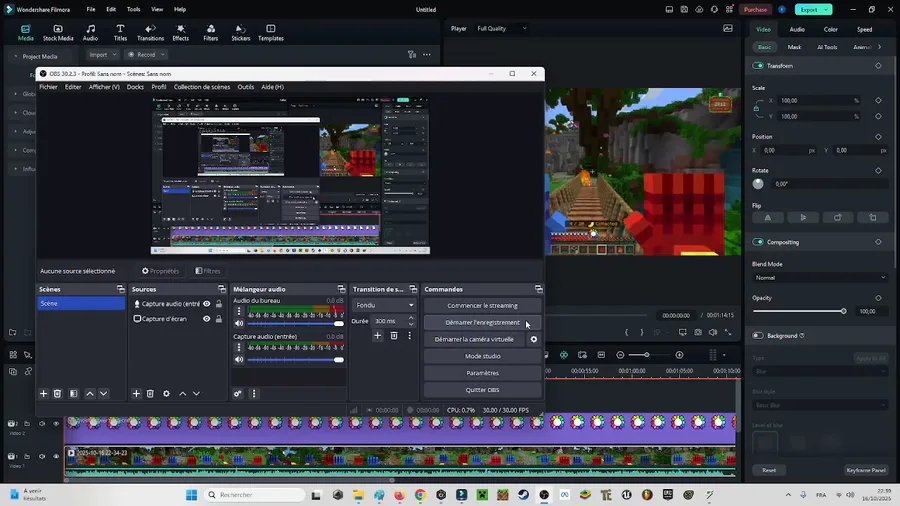Mute Audio du bureau speaker icon
The image size is (900, 506).
pyautogui.click(x=239, y=324)
